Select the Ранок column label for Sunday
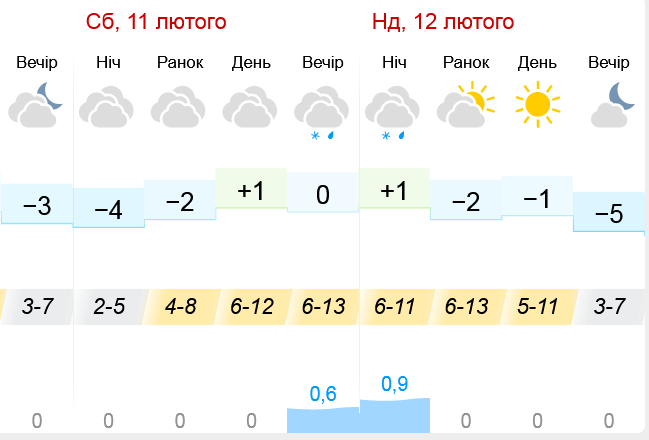The width and height of the screenshot is (649, 440). tap(466, 63)
